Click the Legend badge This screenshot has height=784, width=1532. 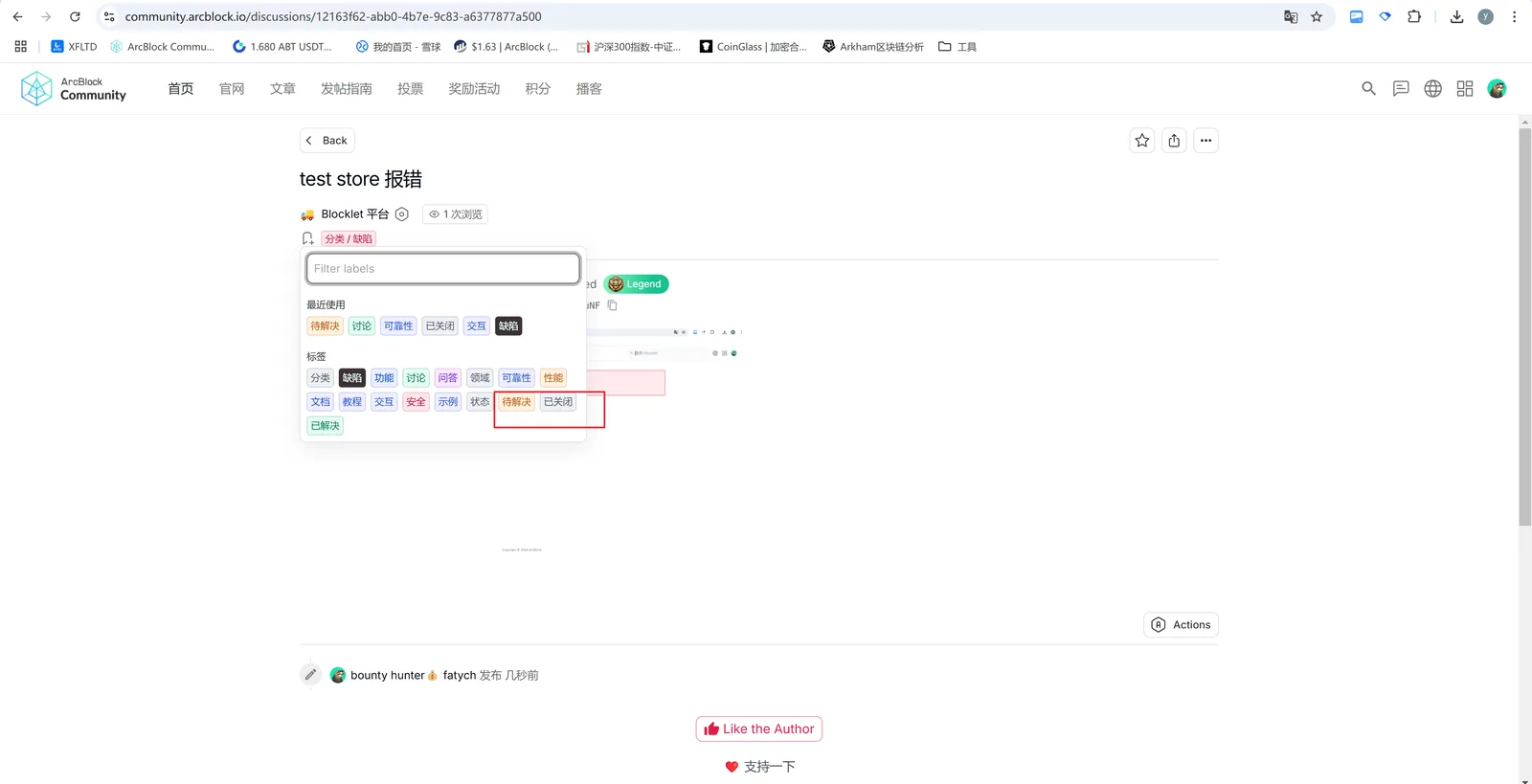point(637,284)
